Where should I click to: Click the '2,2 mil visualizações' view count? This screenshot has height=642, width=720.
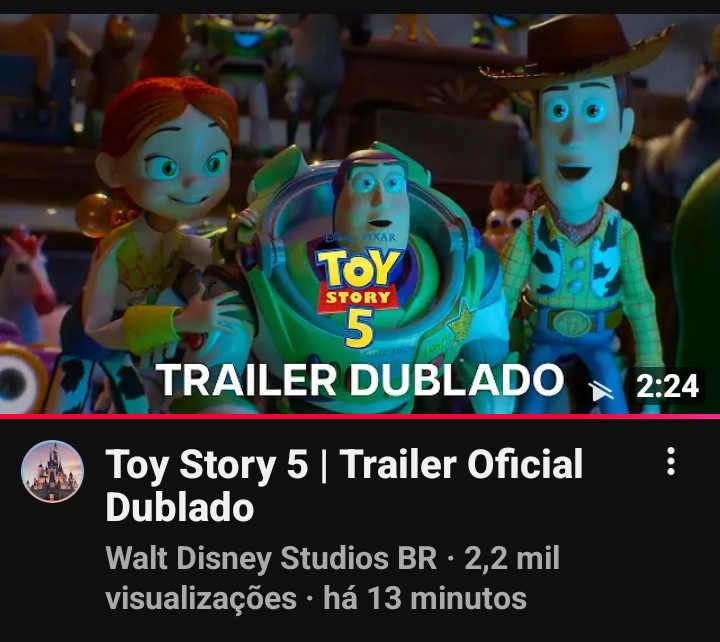tap(332, 578)
